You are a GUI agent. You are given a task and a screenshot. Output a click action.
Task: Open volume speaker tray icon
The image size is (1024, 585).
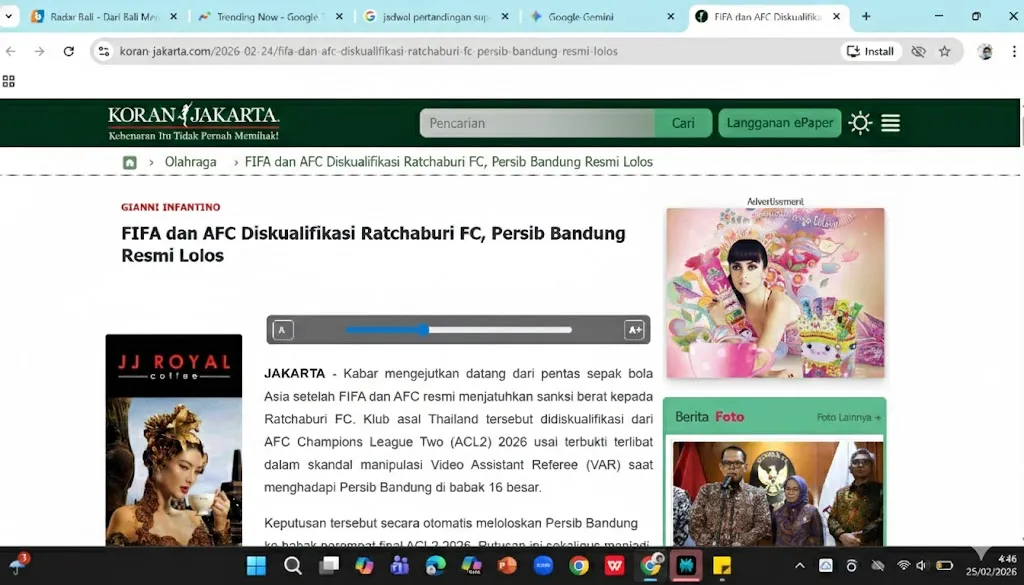(x=921, y=565)
